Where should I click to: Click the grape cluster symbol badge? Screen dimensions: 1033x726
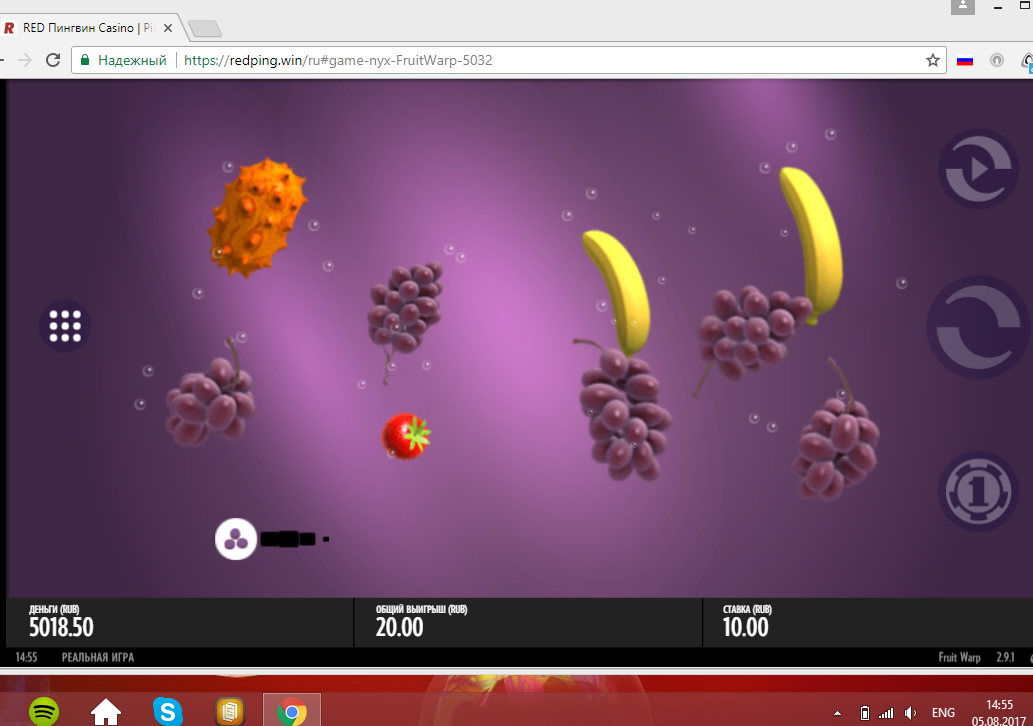[x=235, y=540]
